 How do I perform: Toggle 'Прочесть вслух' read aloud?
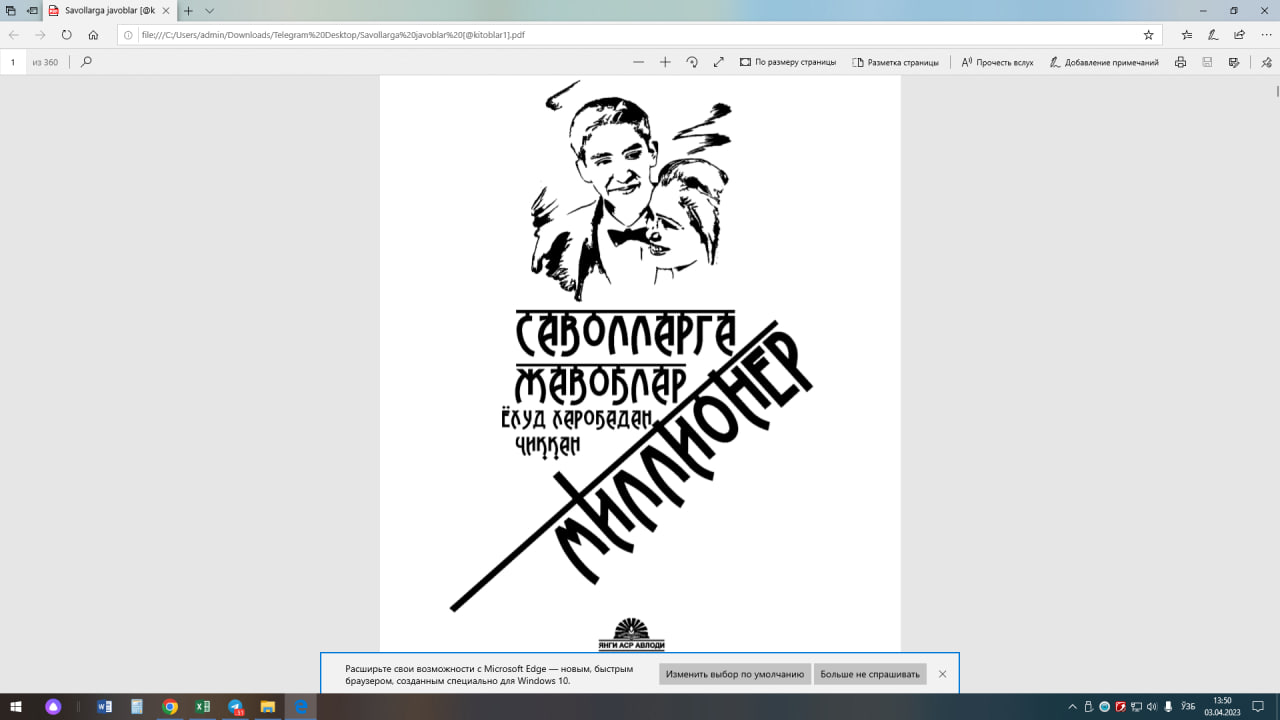(997, 62)
